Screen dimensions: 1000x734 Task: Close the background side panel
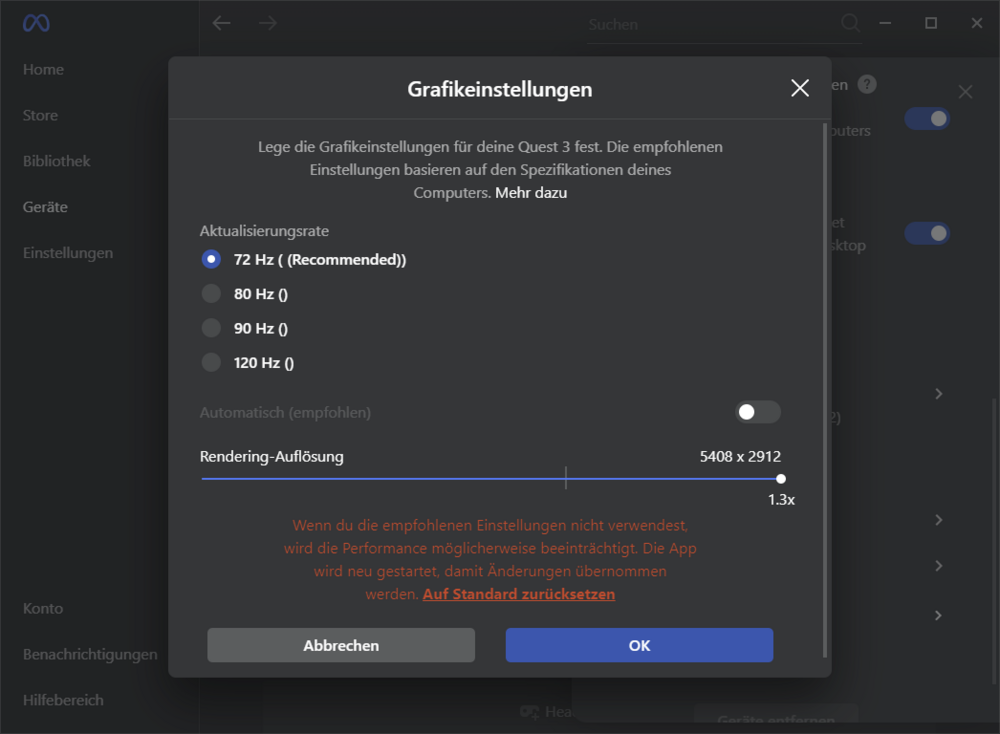pos(966,92)
